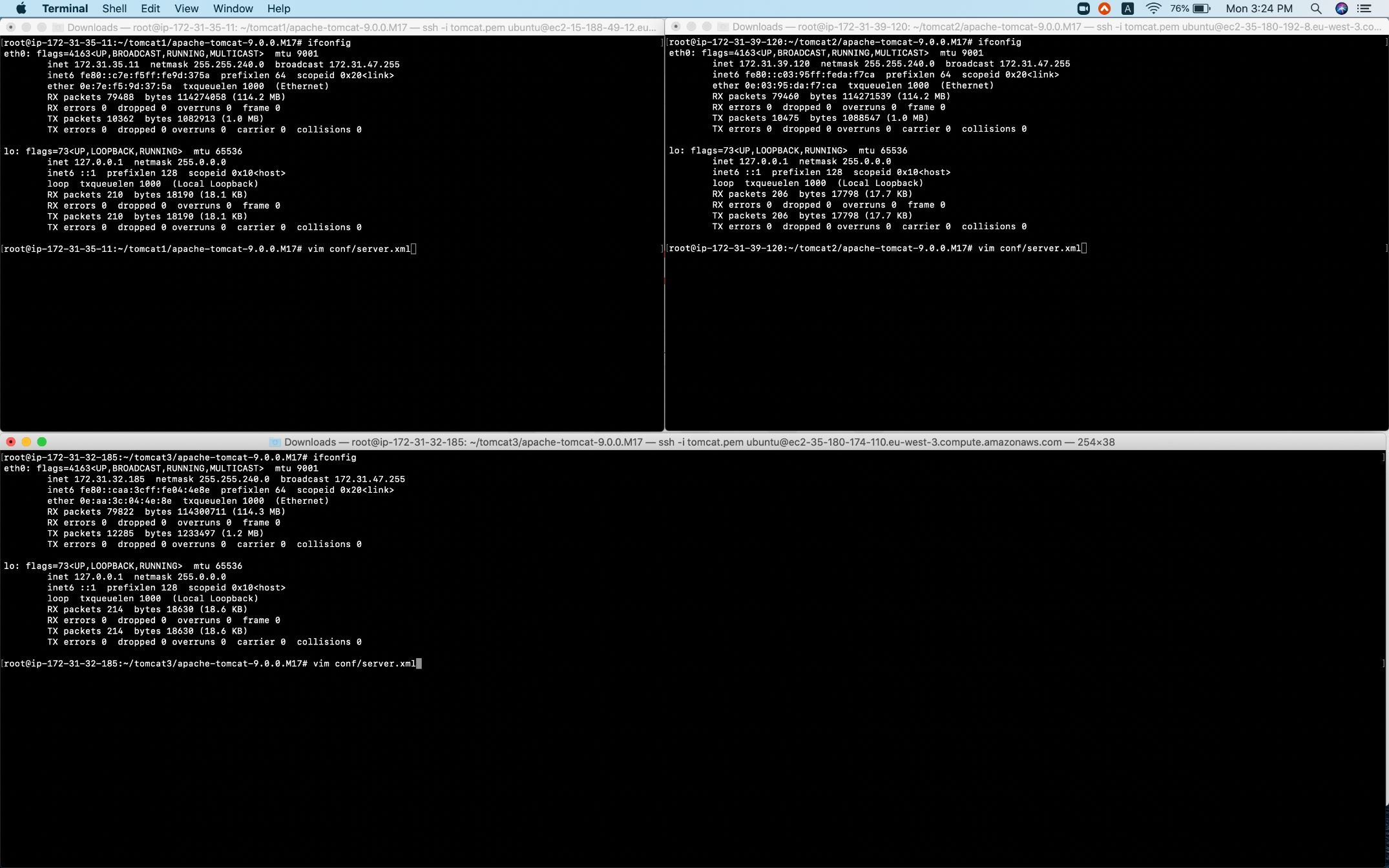Open the Edit menu
Image resolution: width=1389 pixels, height=868 pixels.
coord(150,8)
